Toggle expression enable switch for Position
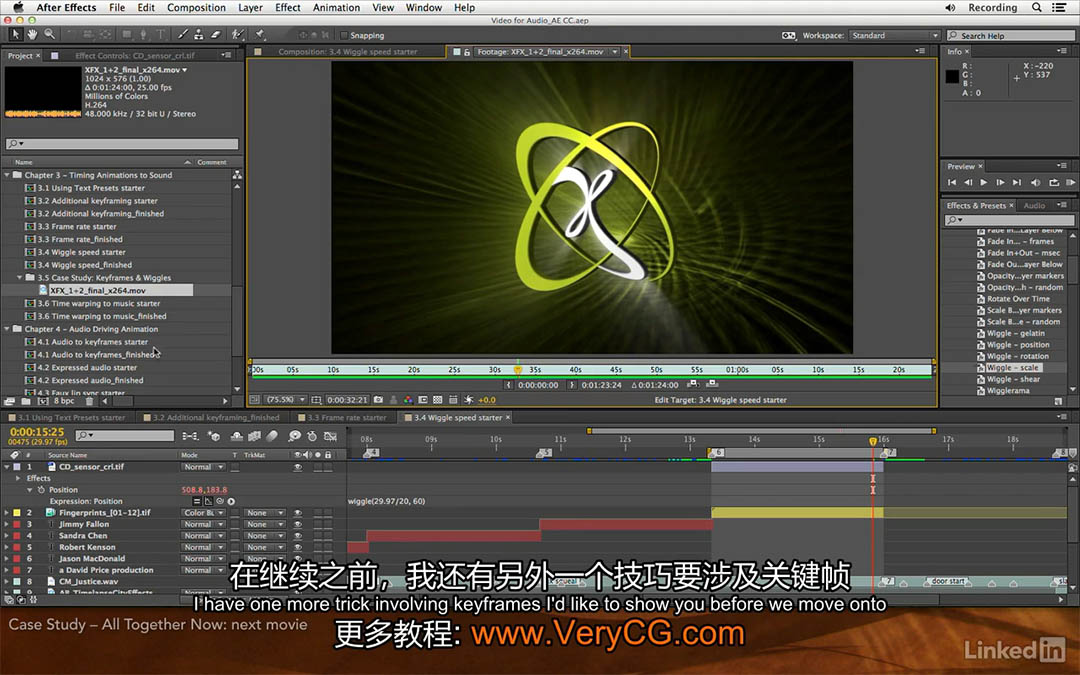 pyautogui.click(x=197, y=501)
